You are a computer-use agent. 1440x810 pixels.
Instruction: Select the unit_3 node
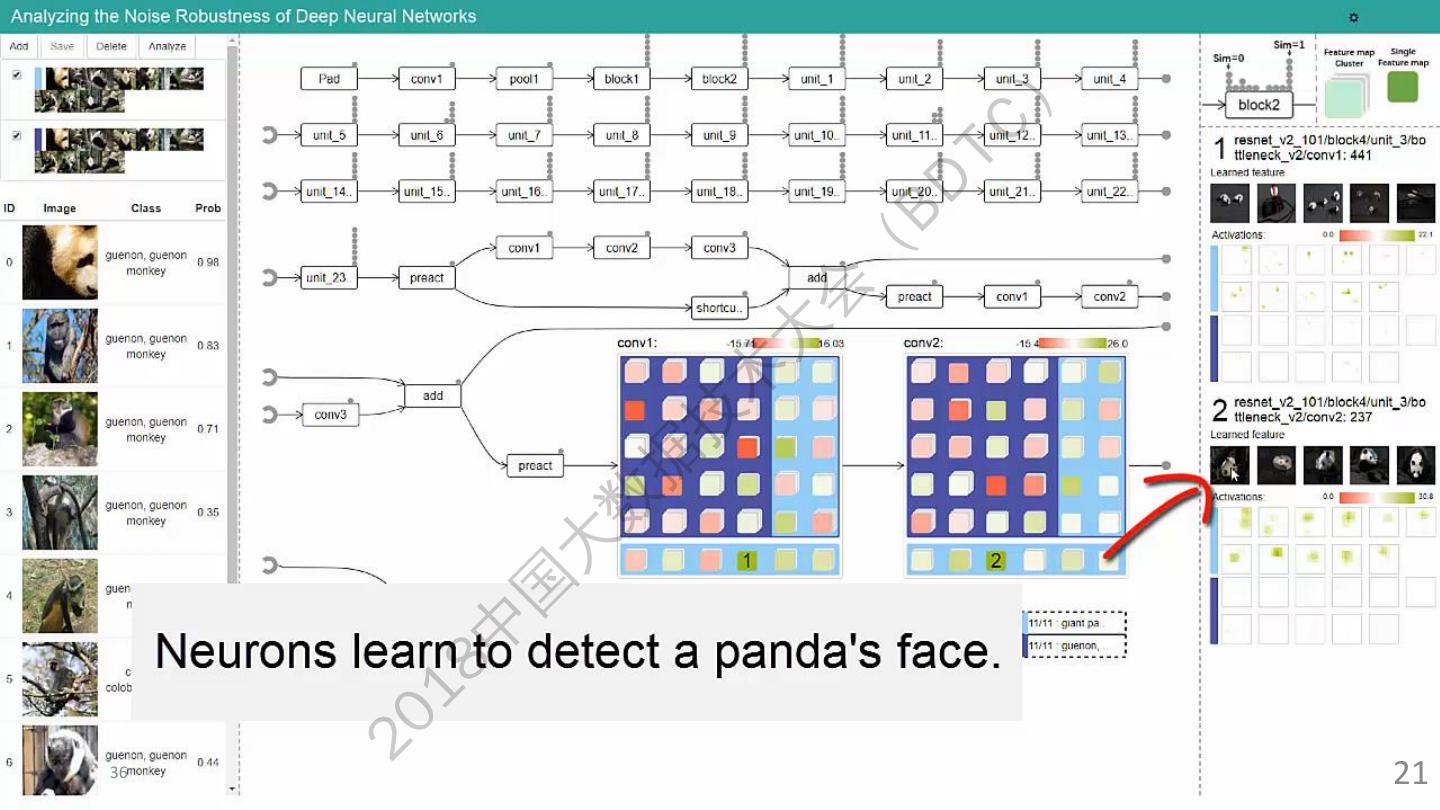click(1012, 79)
